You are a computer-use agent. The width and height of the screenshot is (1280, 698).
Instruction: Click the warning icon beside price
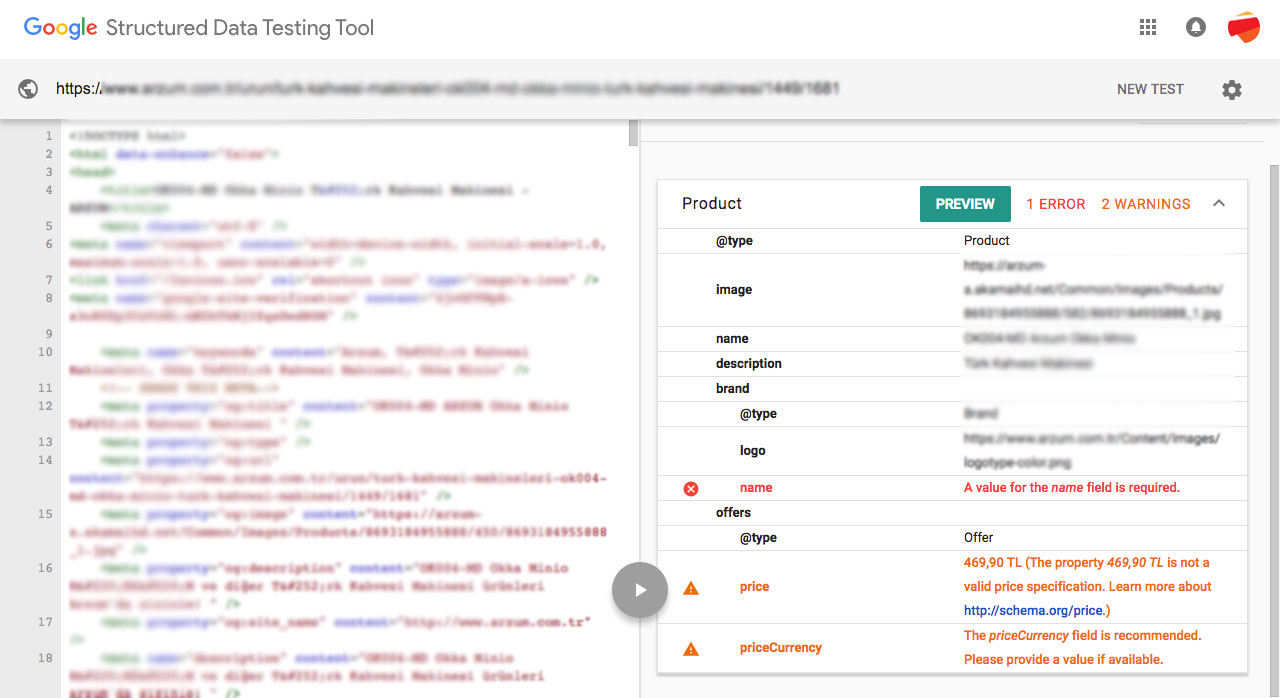pyautogui.click(x=690, y=588)
